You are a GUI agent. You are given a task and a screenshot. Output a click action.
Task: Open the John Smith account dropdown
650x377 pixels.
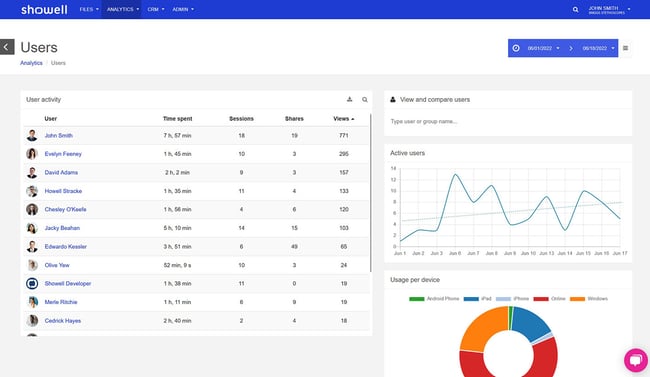tap(609, 10)
